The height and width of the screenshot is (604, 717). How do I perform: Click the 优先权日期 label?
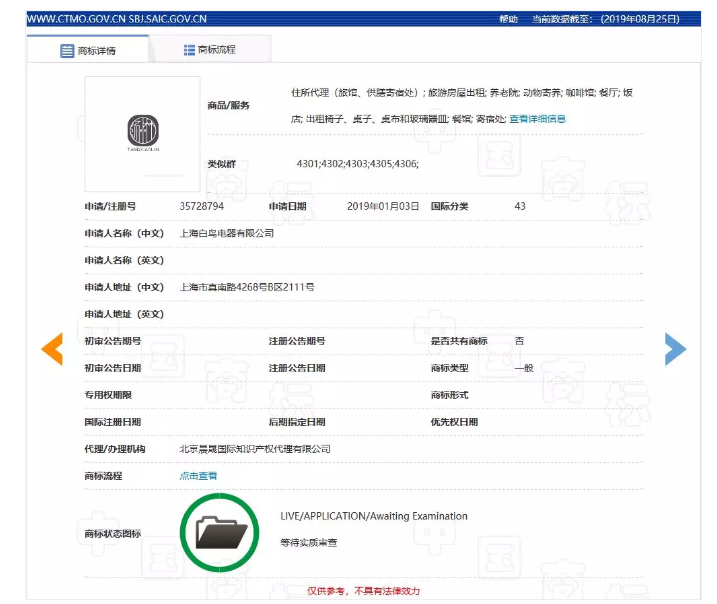[x=454, y=422]
